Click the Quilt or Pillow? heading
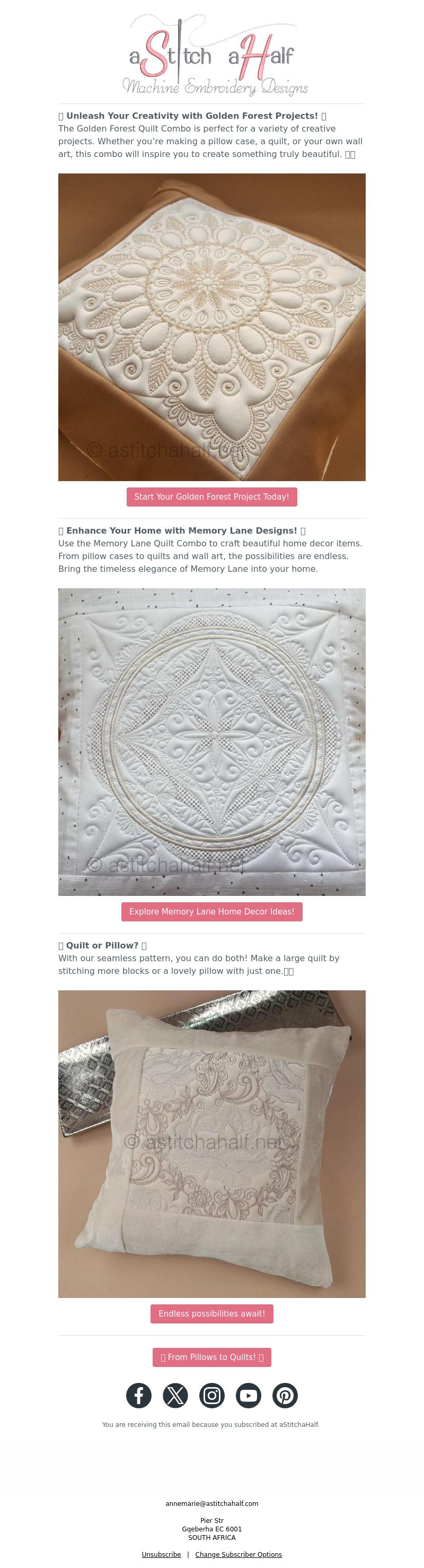The height and width of the screenshot is (1568, 424). click(102, 945)
